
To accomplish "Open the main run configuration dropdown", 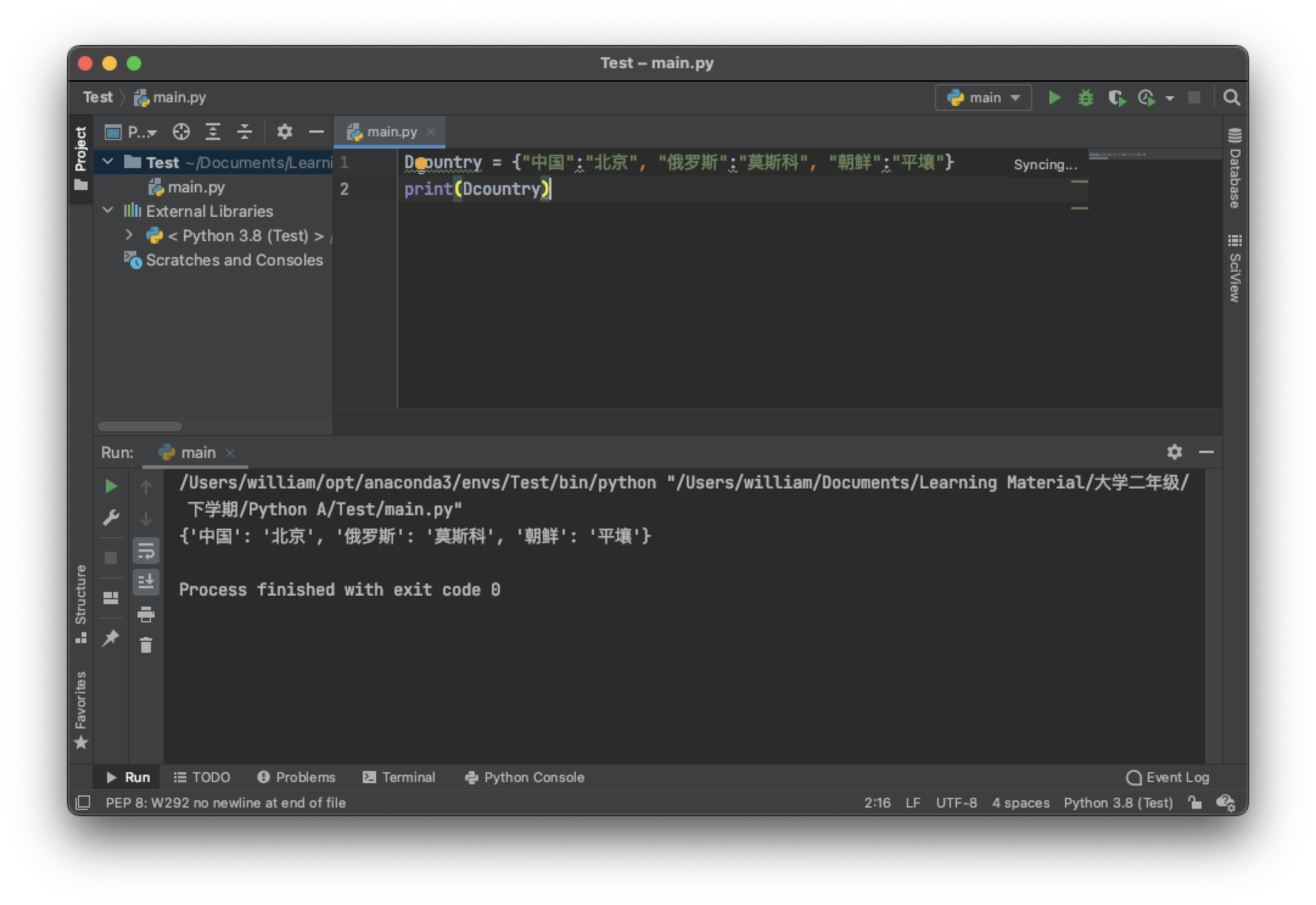I will tap(983, 98).
